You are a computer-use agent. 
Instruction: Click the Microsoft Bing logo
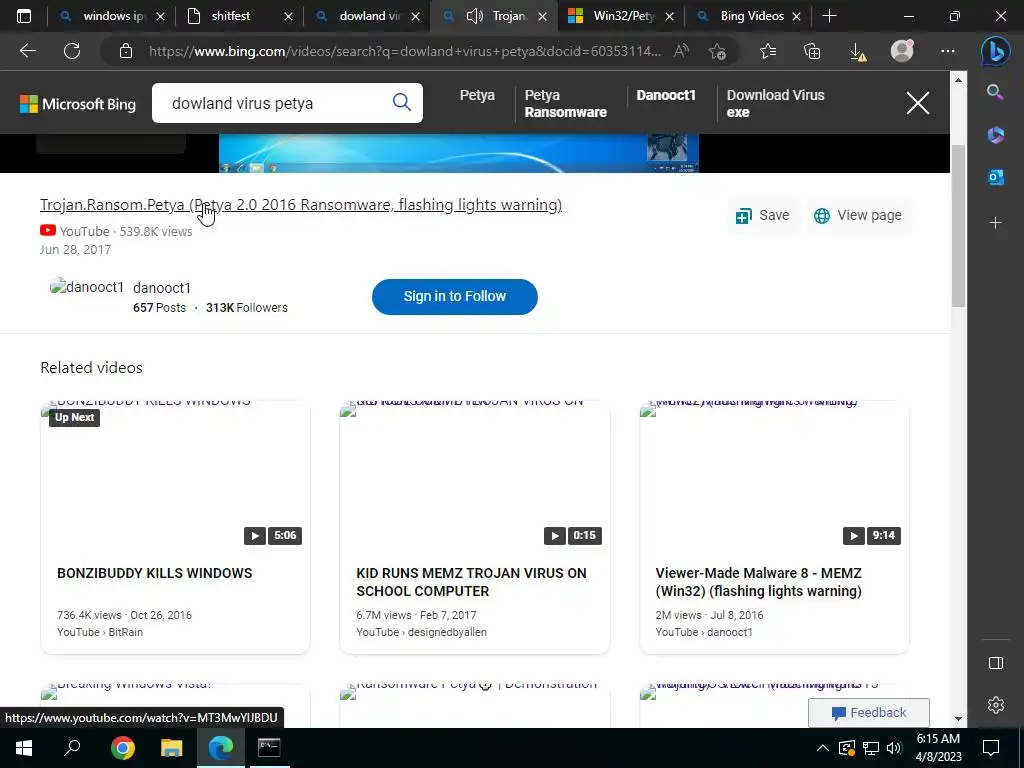pos(78,104)
